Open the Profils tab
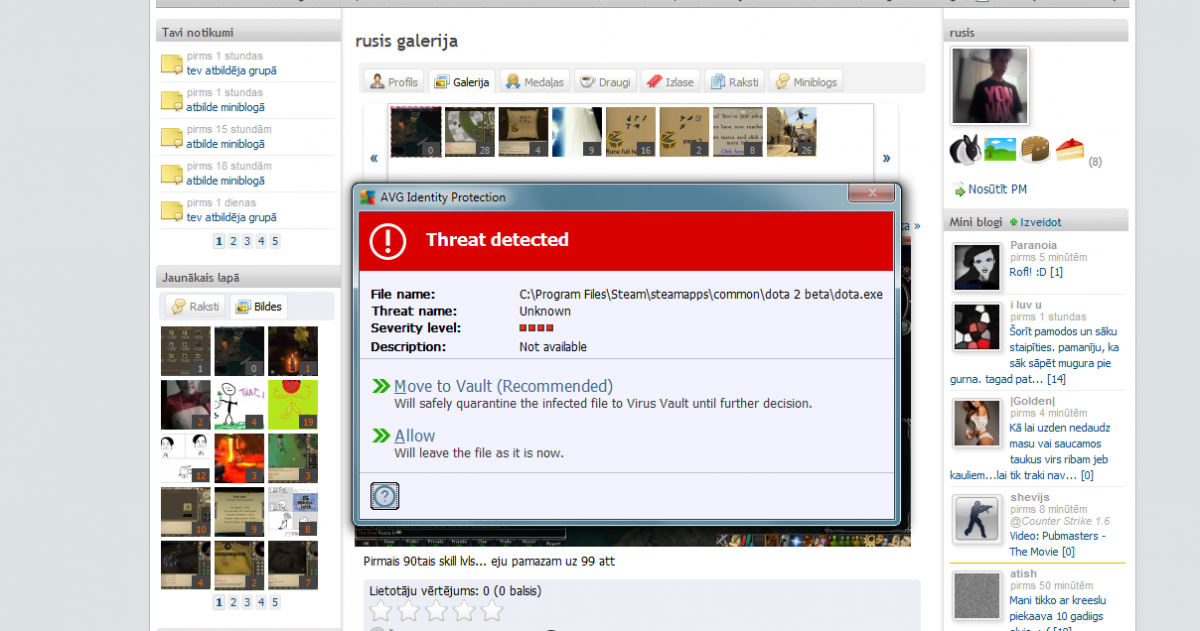1200x631 pixels. coord(393,82)
